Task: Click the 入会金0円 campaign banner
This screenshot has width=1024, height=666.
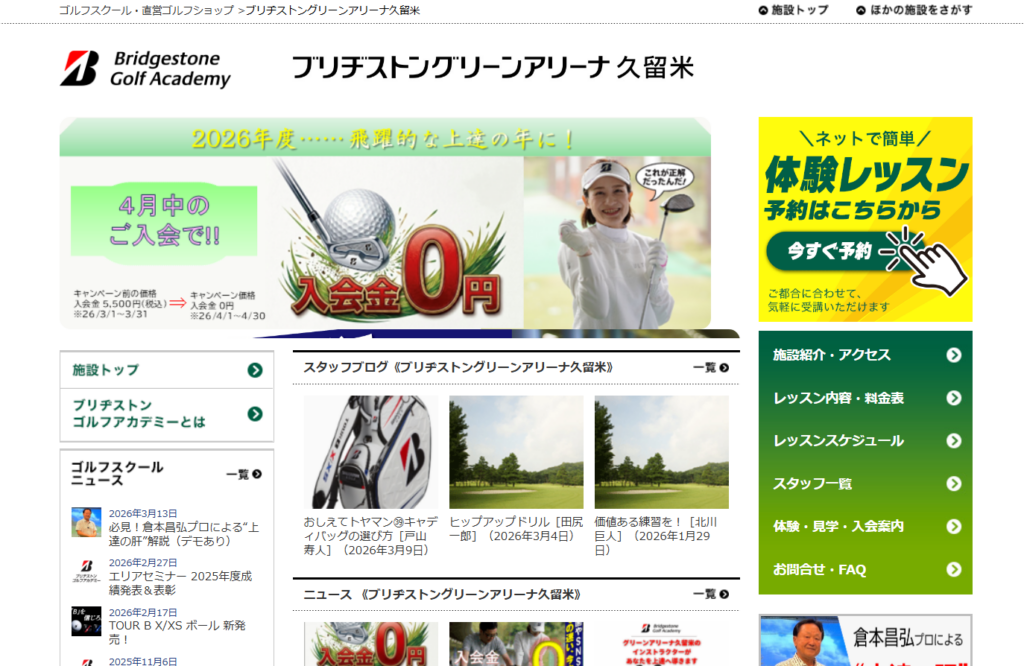Action: 385,228
